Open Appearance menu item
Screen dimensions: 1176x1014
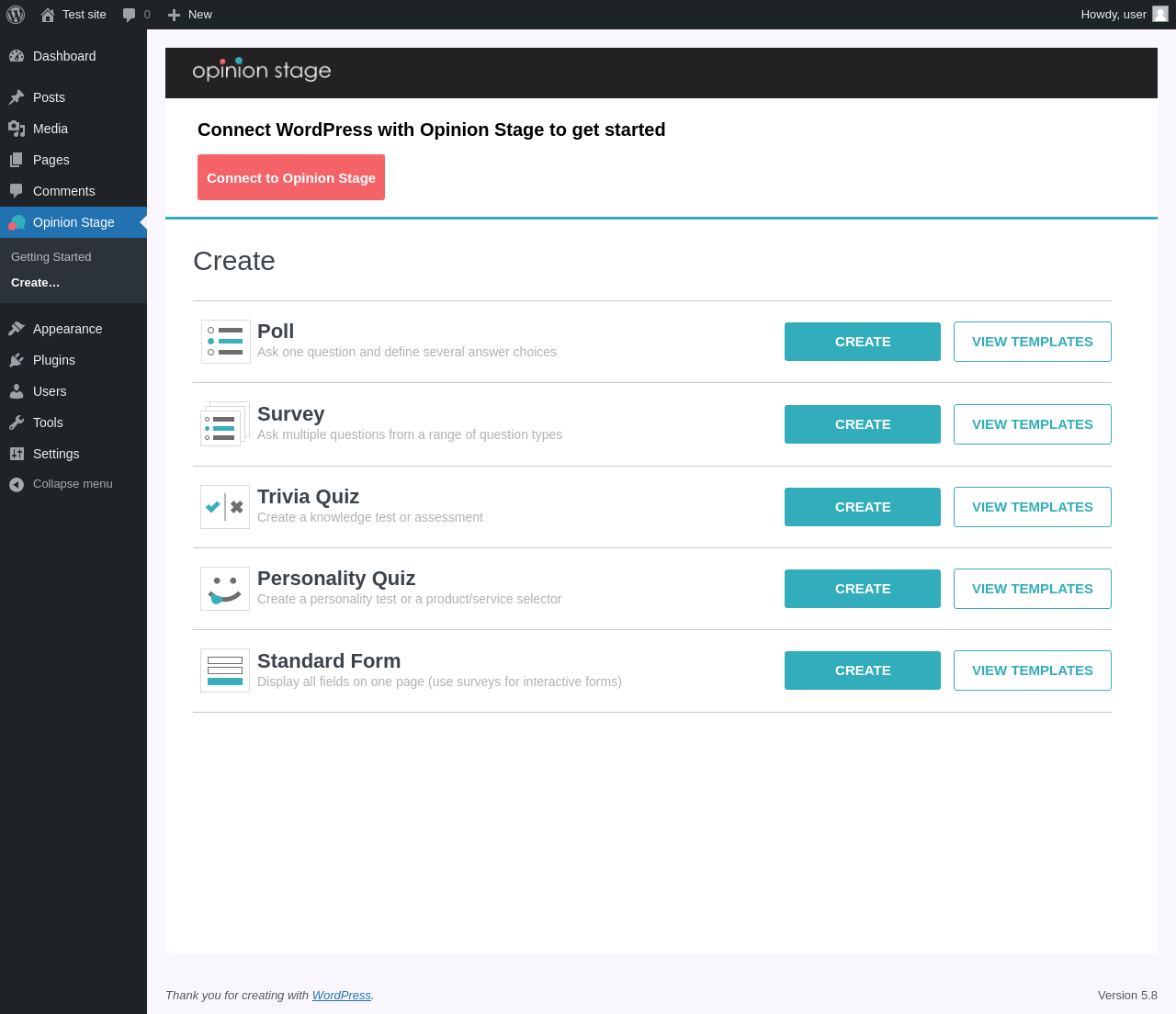[68, 329]
